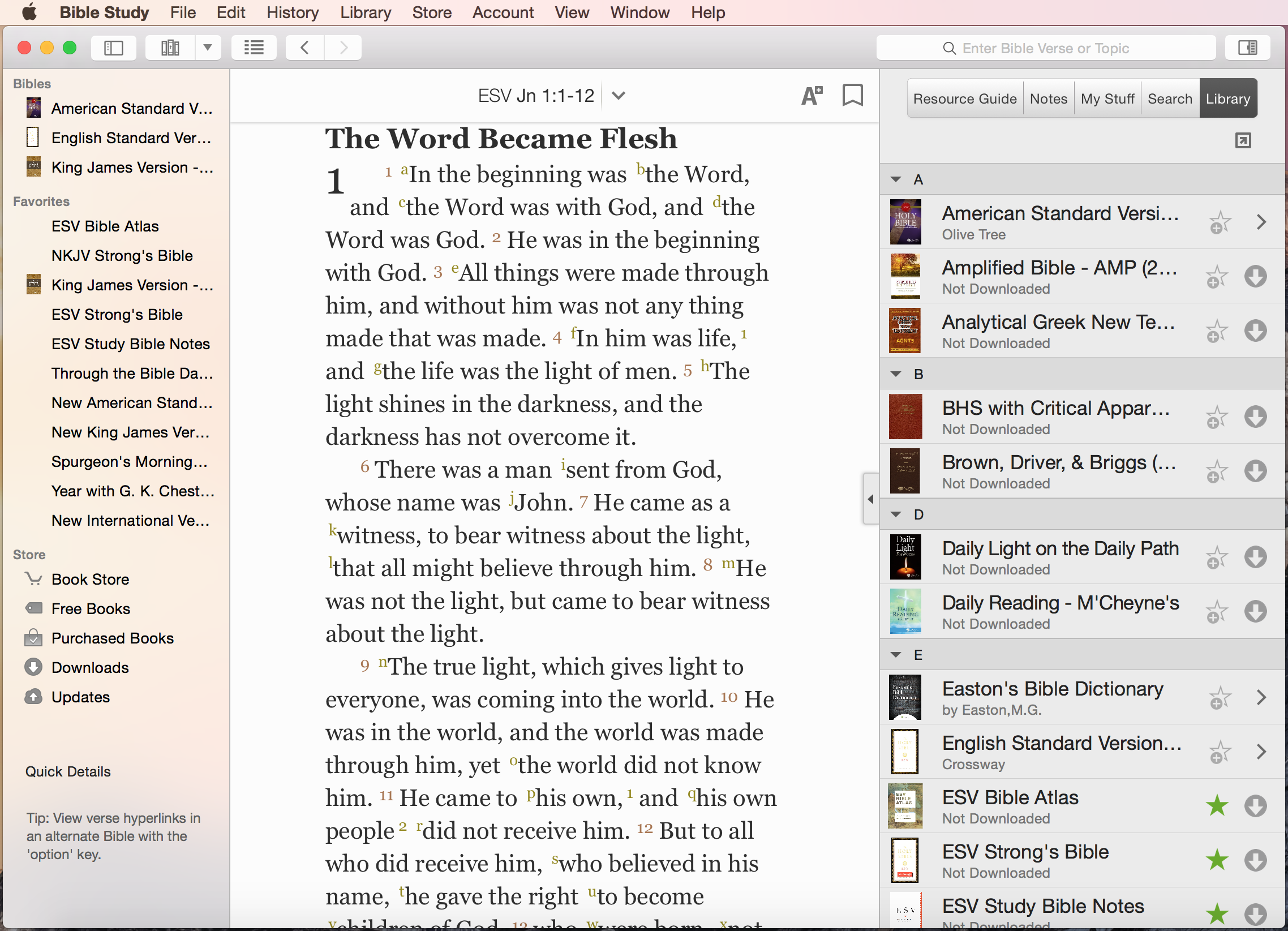Select ESV Study Bible Notes favorite
The image size is (1288, 931).
(131, 344)
